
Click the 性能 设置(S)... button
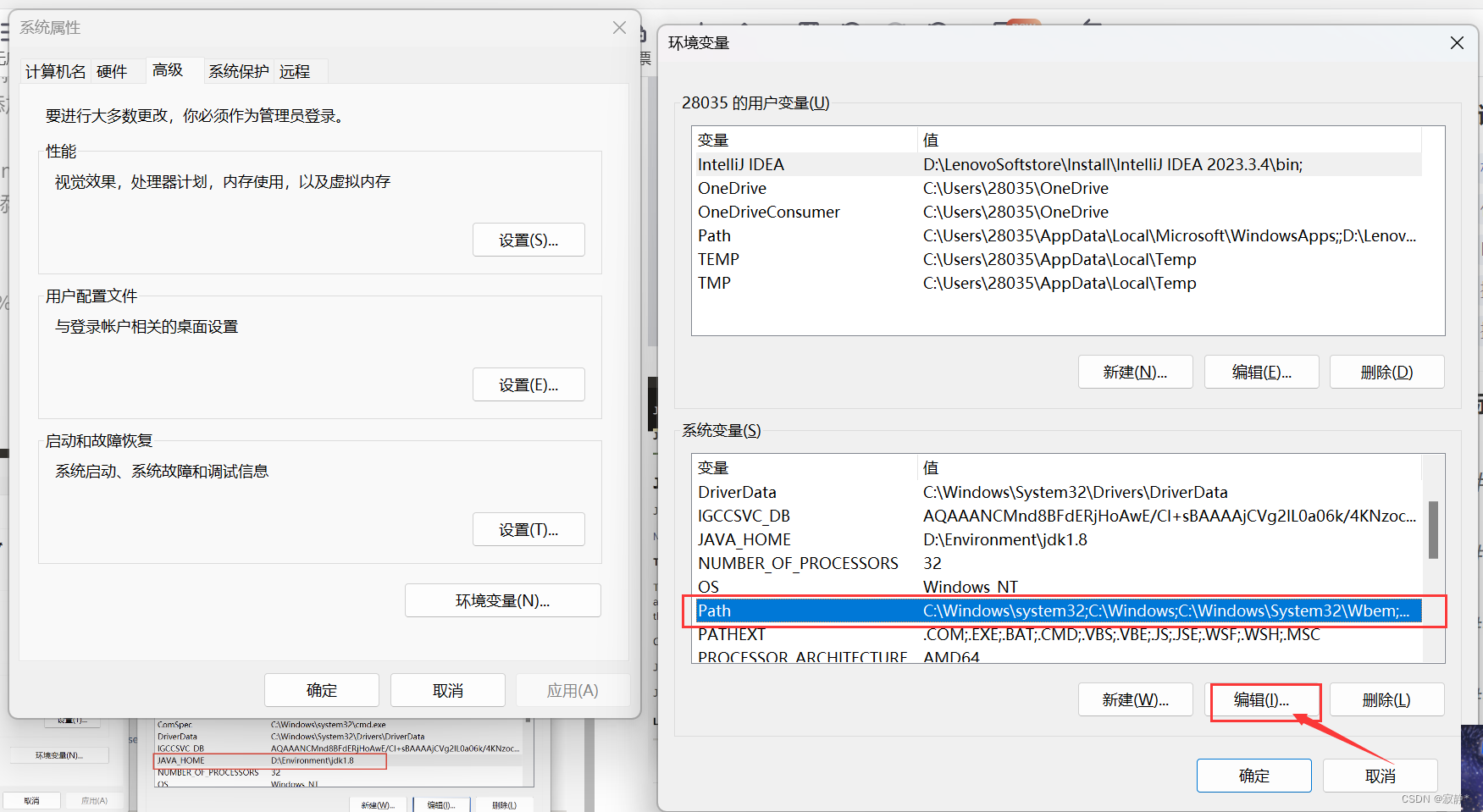(528, 240)
